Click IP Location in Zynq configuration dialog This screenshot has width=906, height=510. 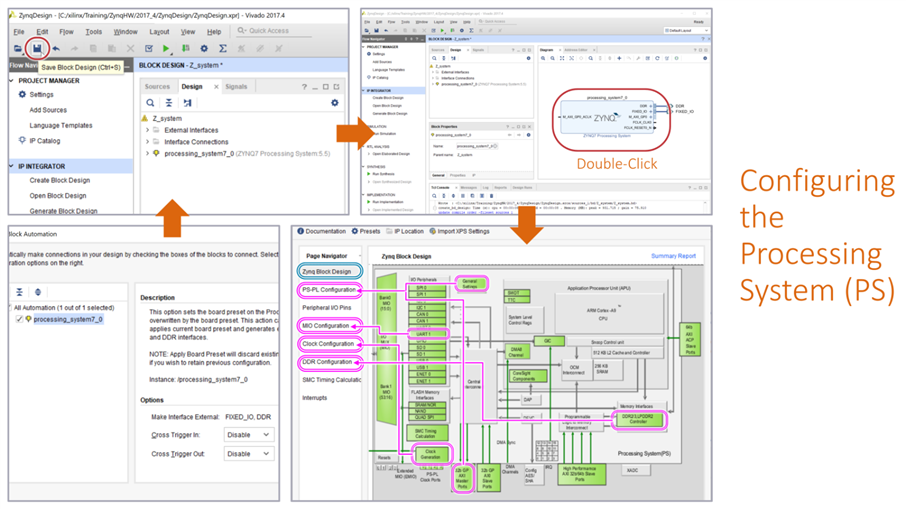404,231
